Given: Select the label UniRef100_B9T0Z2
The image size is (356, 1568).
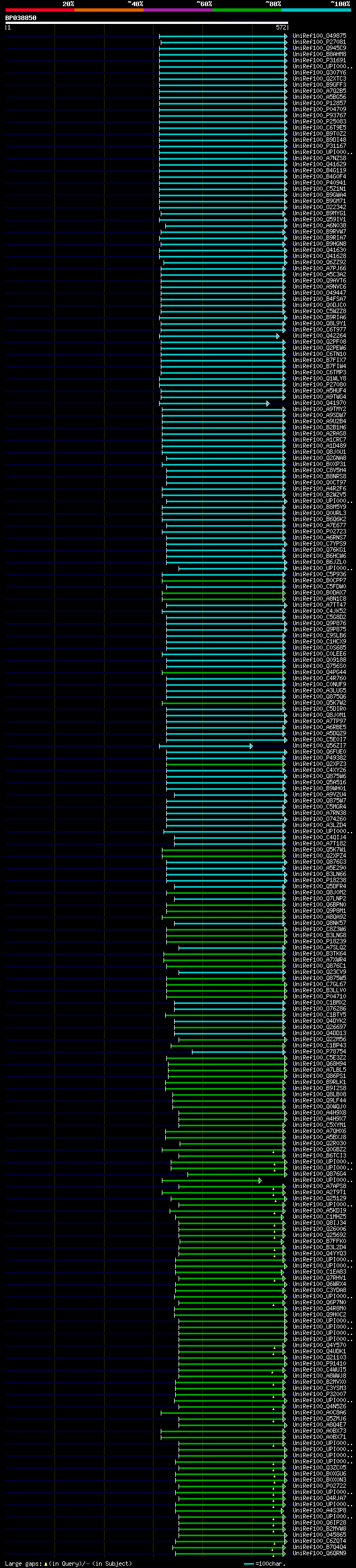Looking at the screenshot, I should click(x=319, y=134).
